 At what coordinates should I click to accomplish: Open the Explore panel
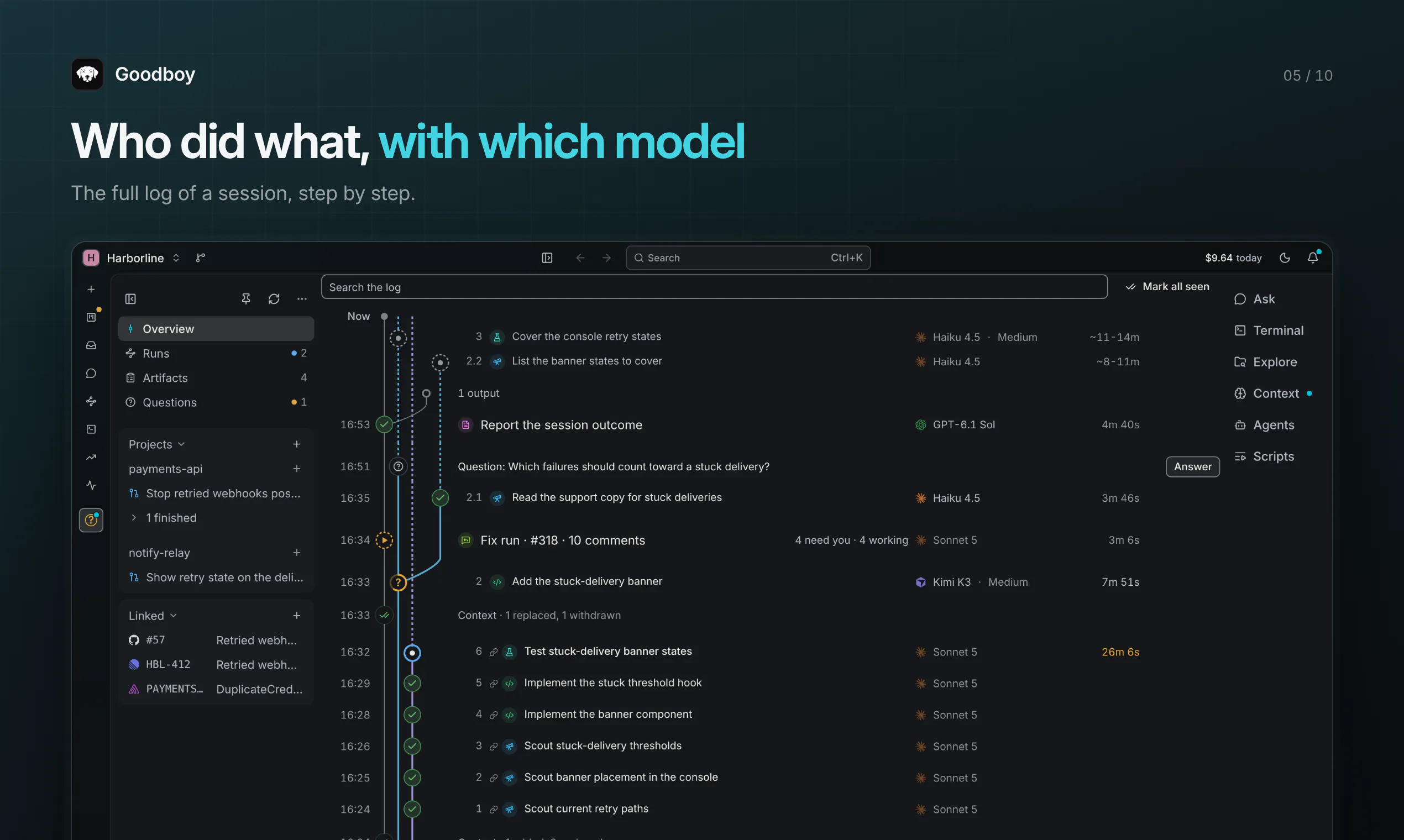(1265, 362)
